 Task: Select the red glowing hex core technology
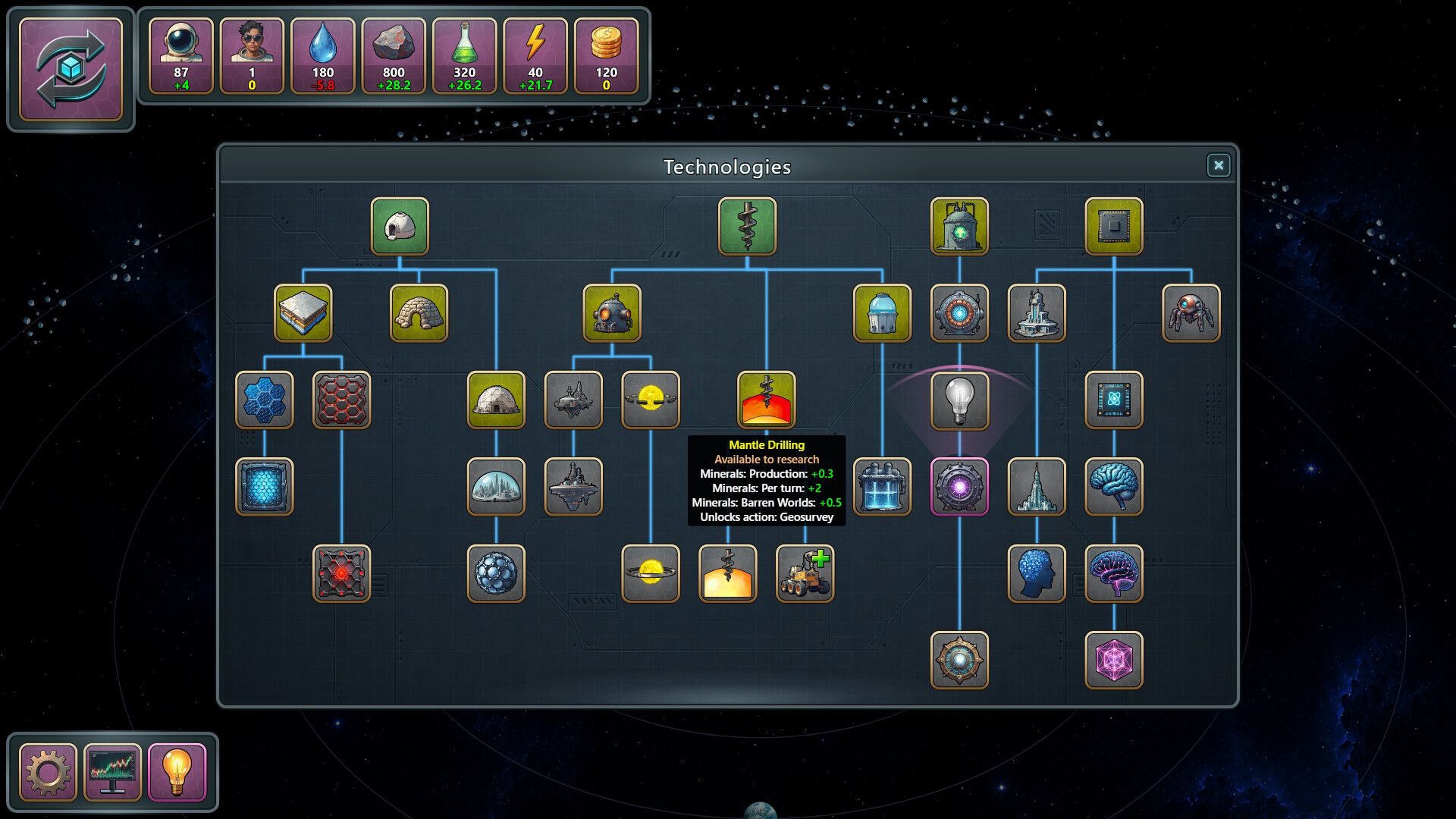[342, 573]
